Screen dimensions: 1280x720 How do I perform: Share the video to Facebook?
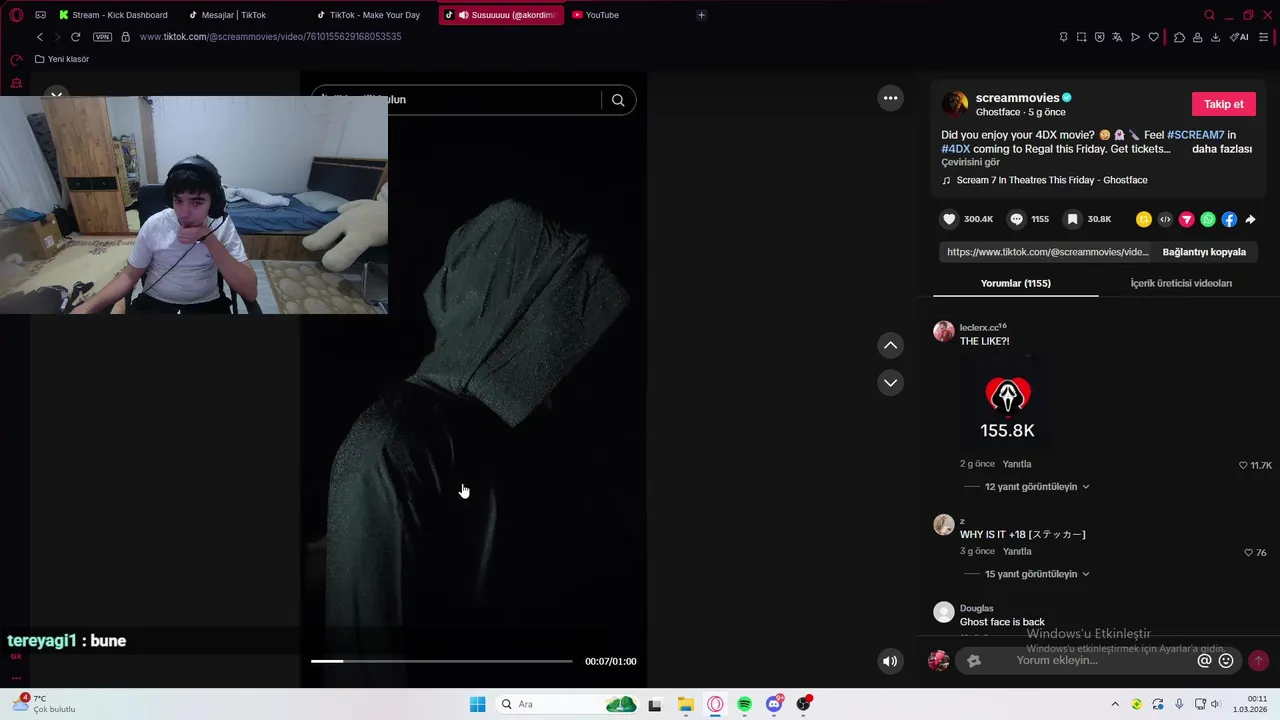(x=1229, y=219)
